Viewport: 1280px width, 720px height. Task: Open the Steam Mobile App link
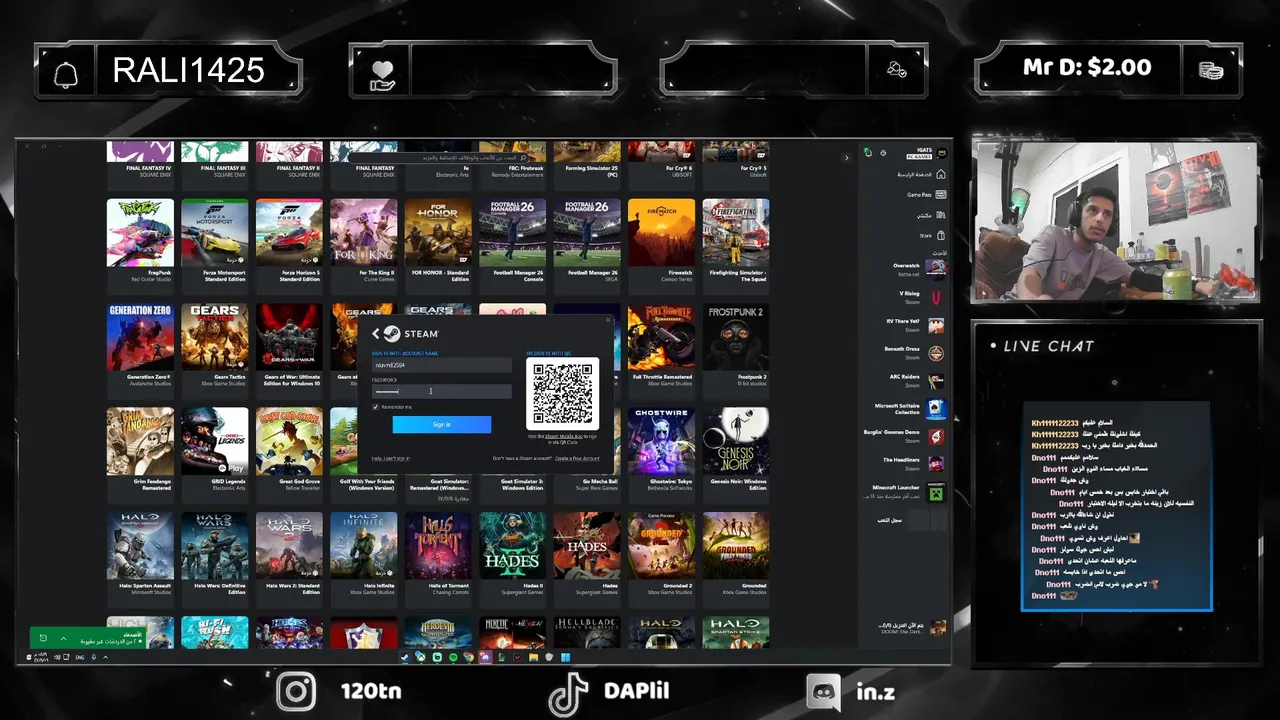coord(564,436)
